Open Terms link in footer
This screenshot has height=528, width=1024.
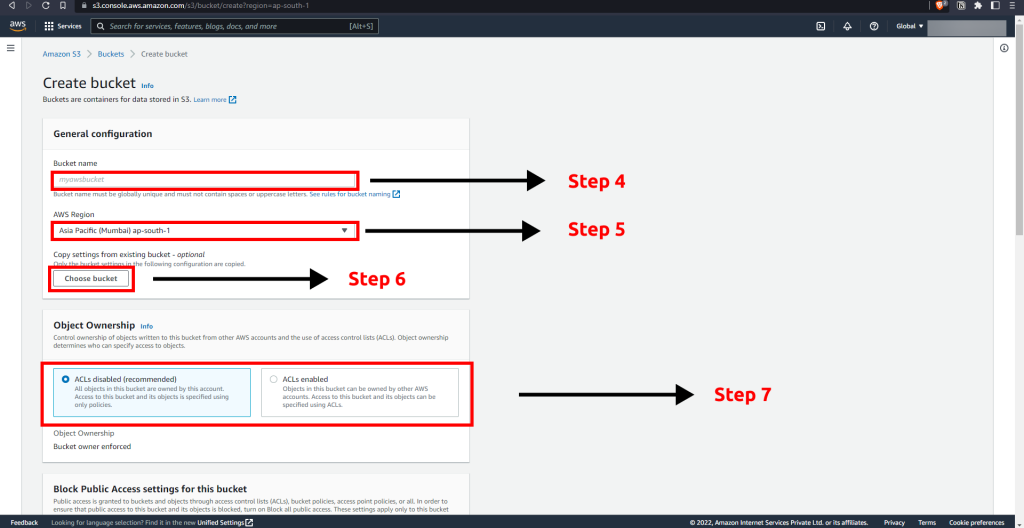[x=927, y=523]
